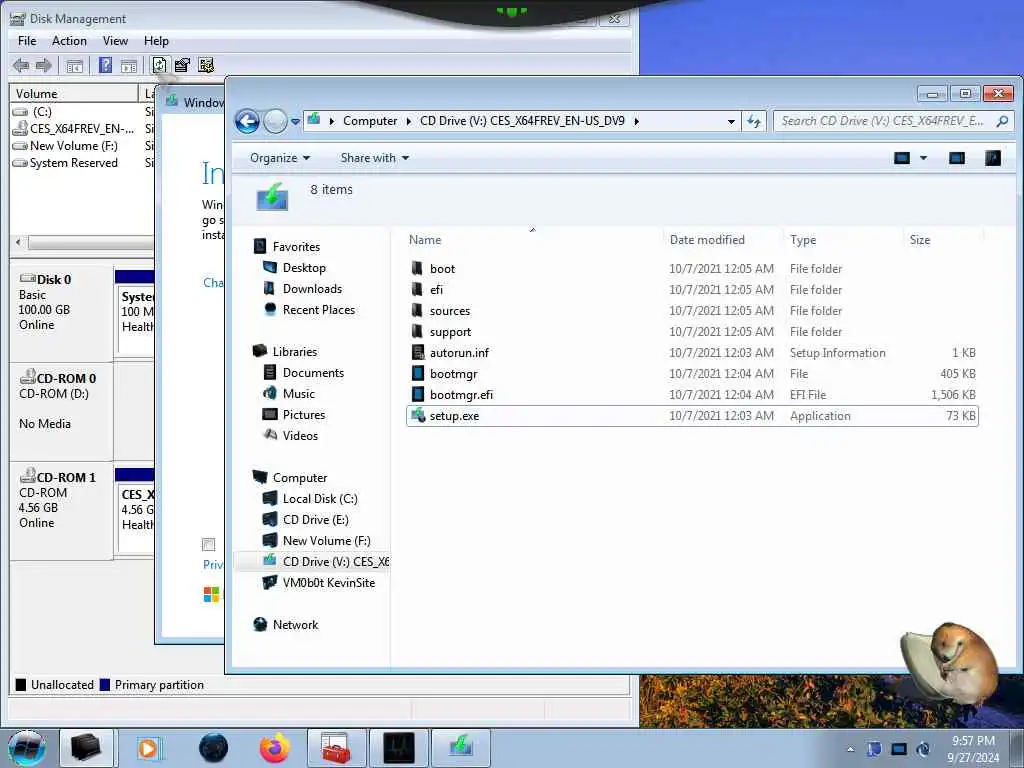Select New Volume (F:) in navigation pane
The width and height of the screenshot is (1024, 768).
317,541
